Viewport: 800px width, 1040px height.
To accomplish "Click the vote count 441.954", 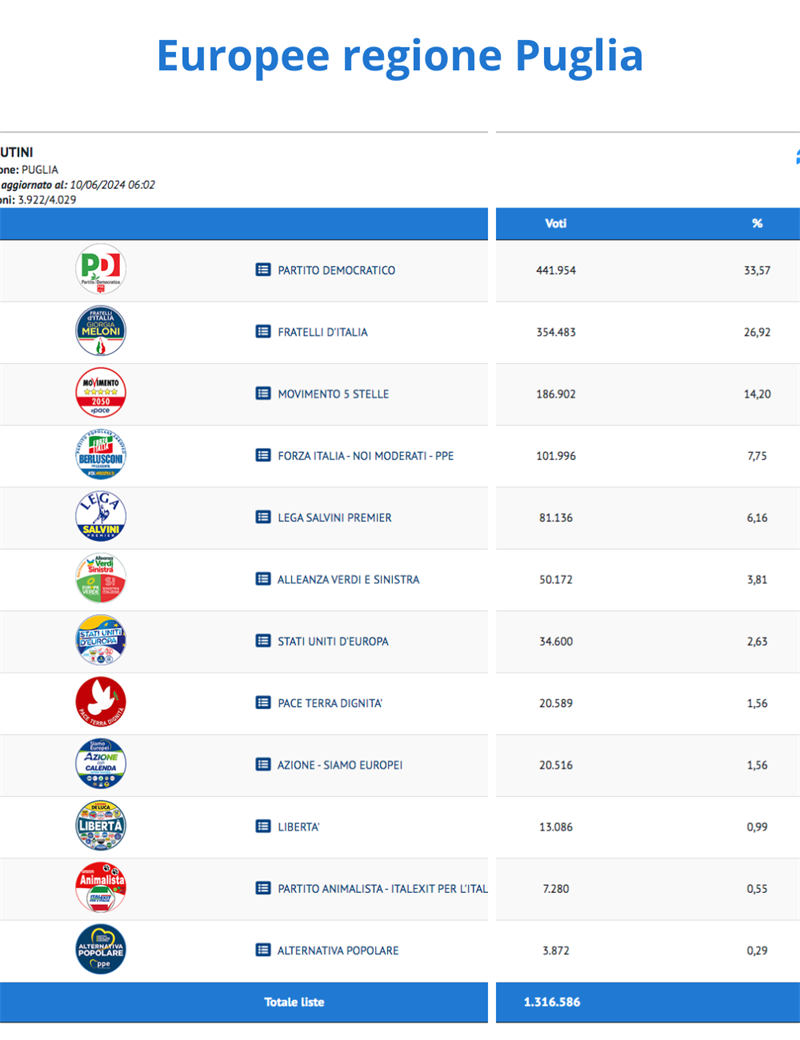I will pos(556,270).
